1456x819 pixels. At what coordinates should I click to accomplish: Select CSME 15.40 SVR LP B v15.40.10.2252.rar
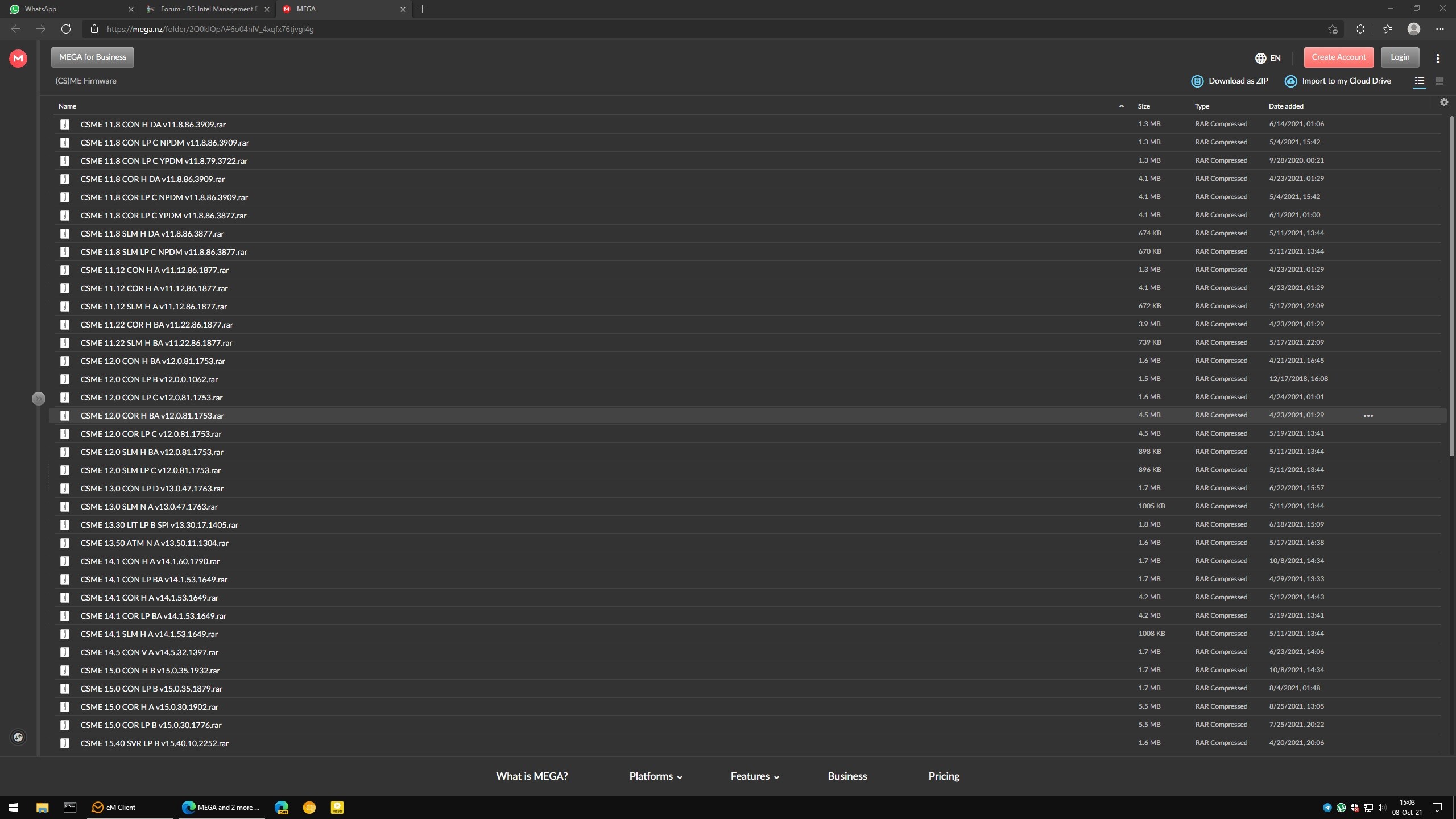[x=747, y=743]
